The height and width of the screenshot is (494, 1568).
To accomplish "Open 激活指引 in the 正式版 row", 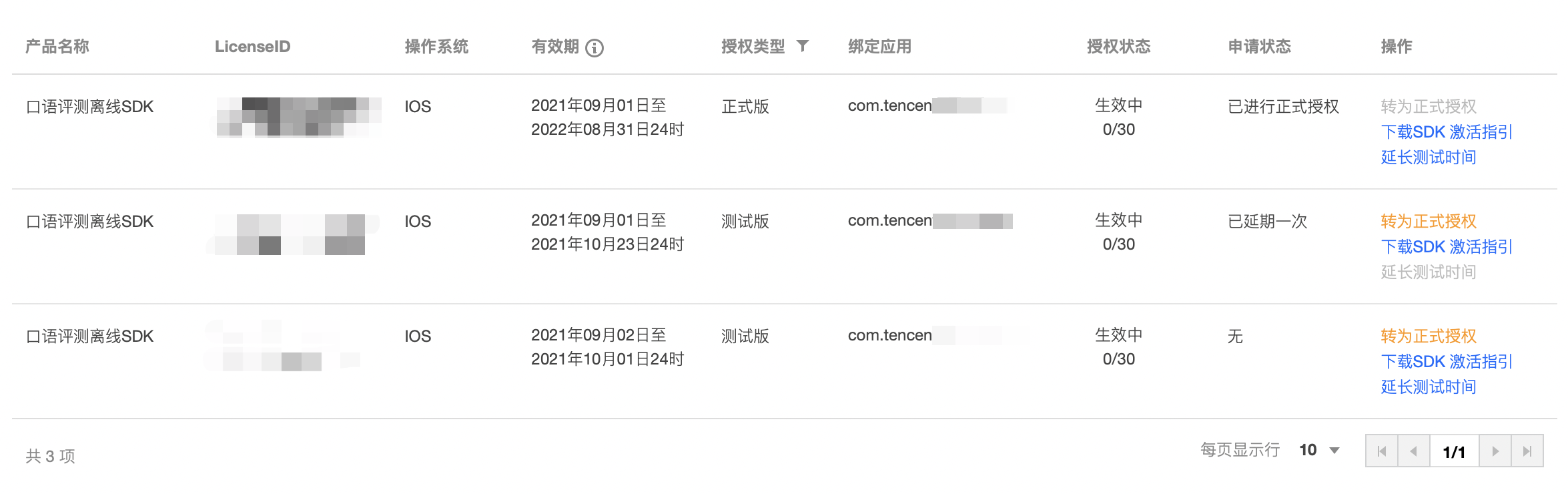I will [x=1481, y=132].
